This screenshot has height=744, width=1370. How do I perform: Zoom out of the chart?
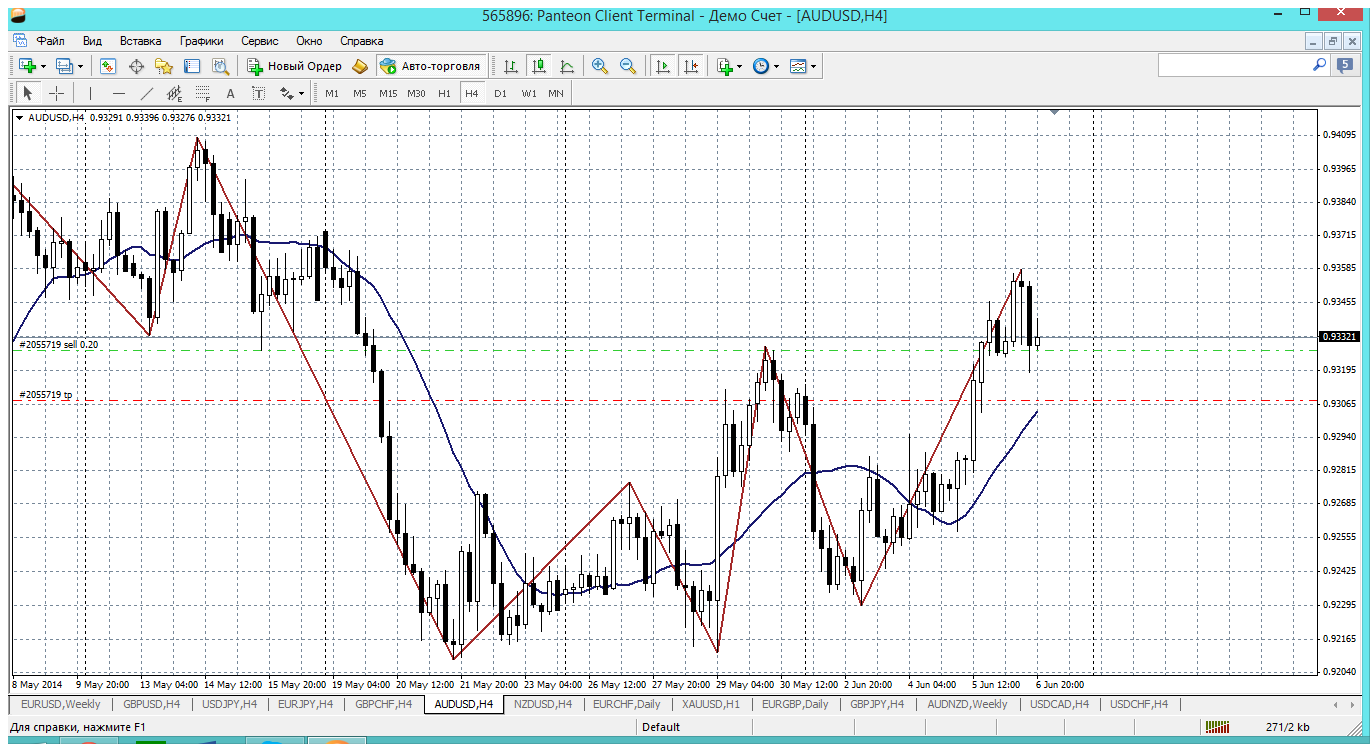click(x=628, y=66)
